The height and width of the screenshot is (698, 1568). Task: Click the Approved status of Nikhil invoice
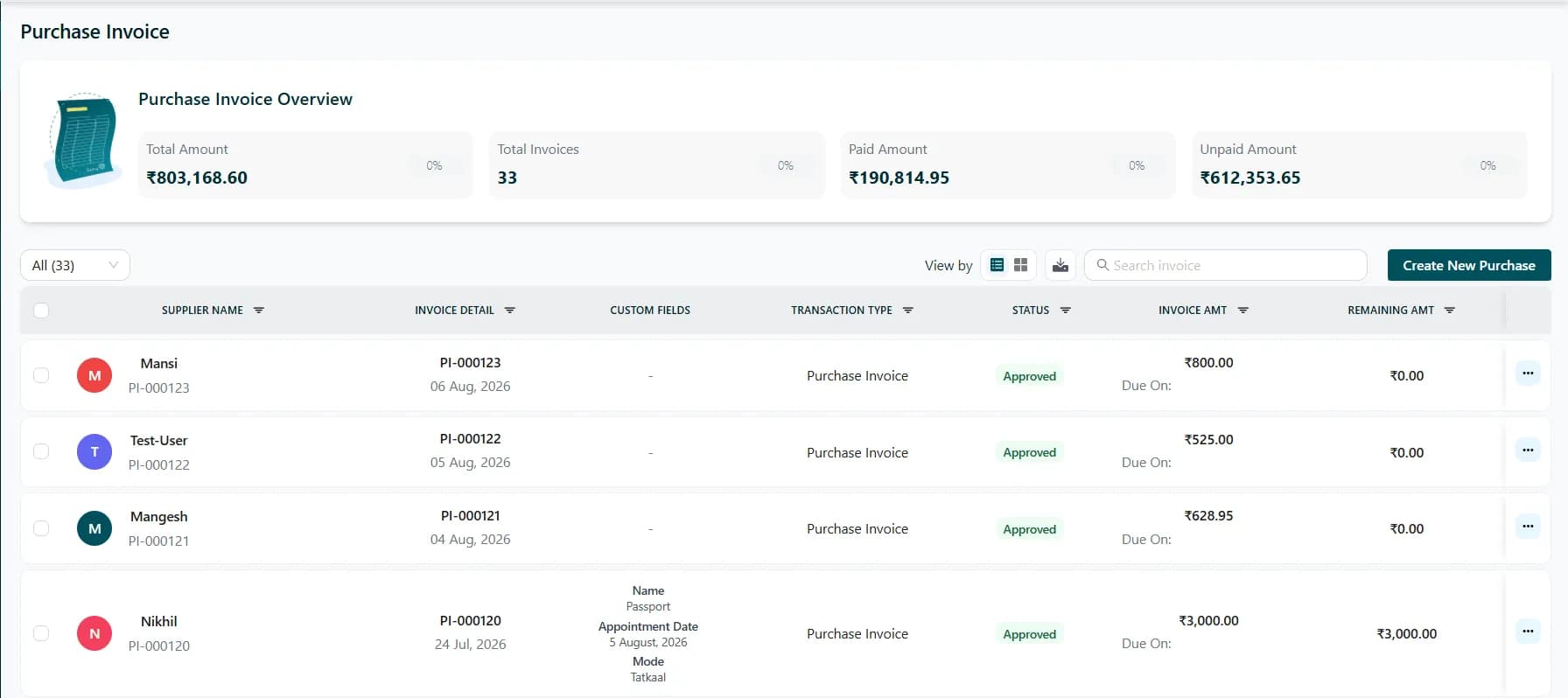pos(1030,634)
